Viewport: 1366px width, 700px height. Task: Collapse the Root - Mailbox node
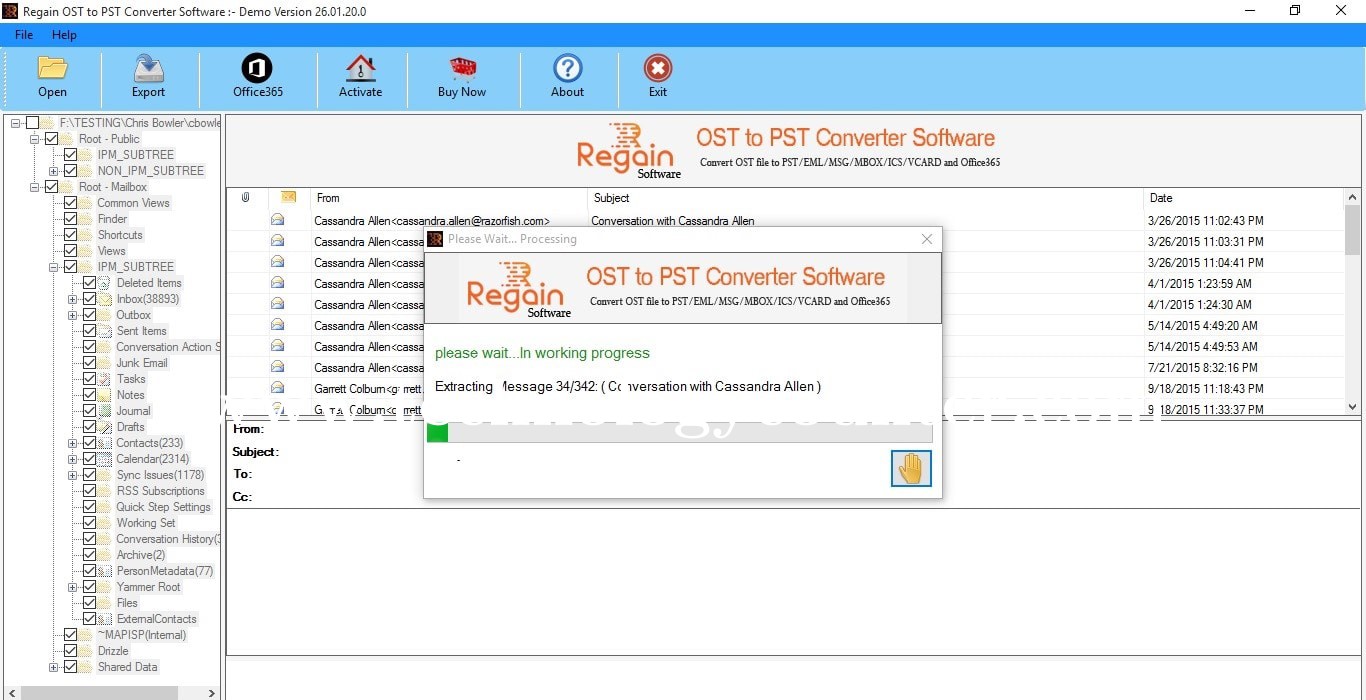35,187
